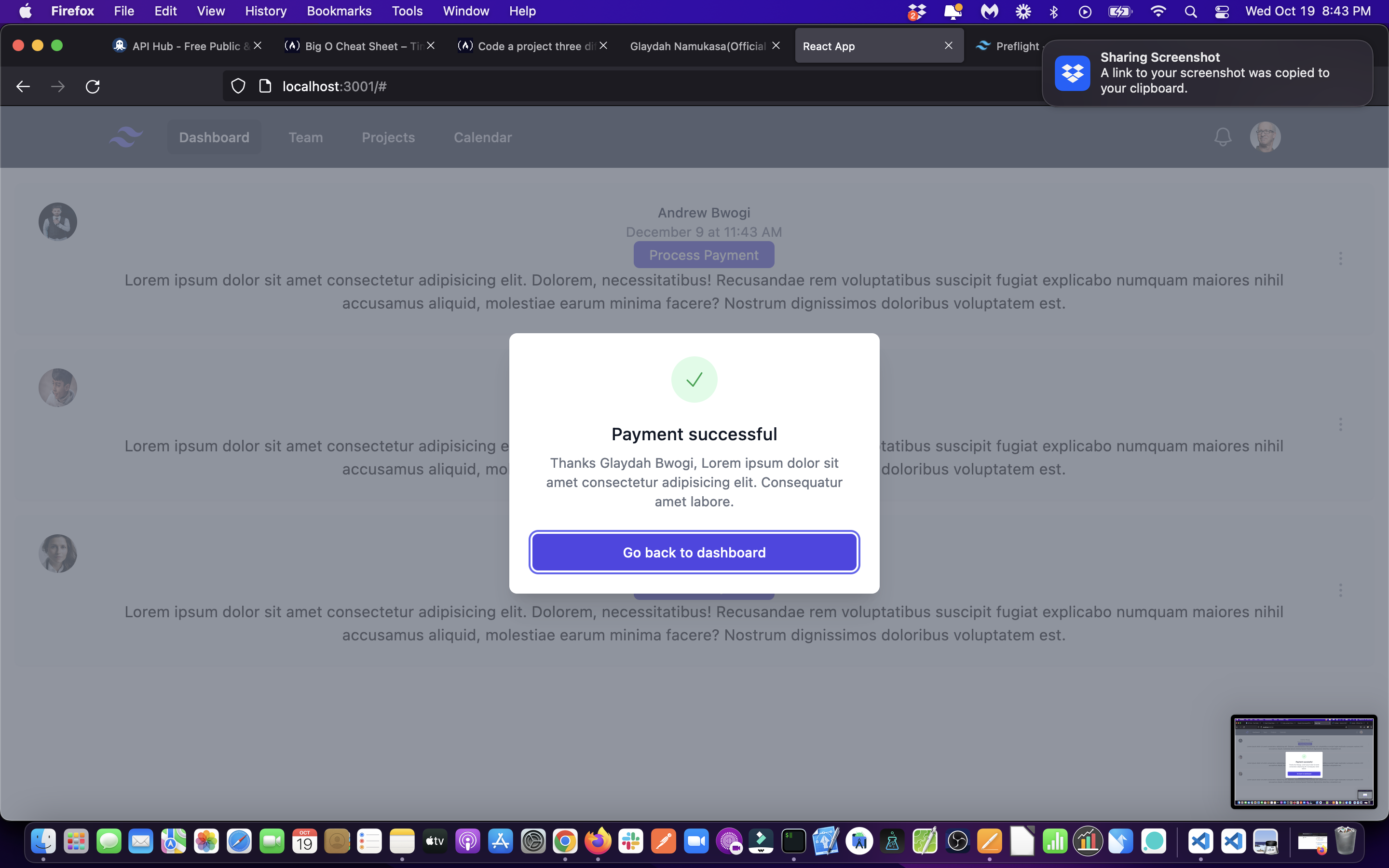This screenshot has width=1389, height=868.
Task: Open the History menu
Action: pyautogui.click(x=266, y=11)
